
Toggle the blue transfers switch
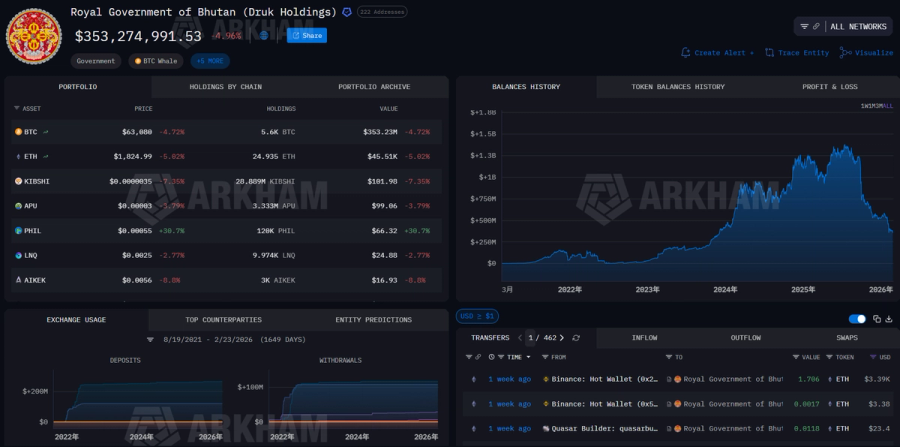pos(858,319)
